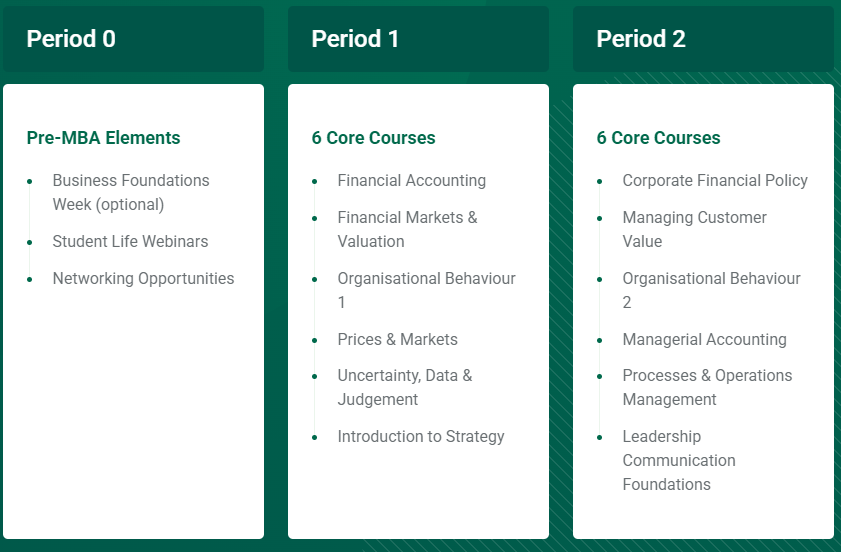
Task: Open Student Life Webinars item
Action: click(x=130, y=241)
